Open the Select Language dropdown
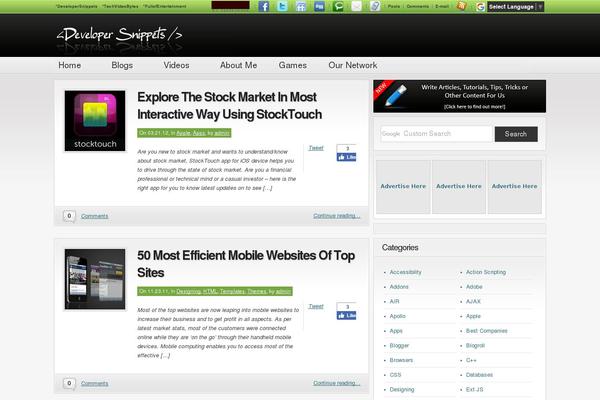The image size is (600, 400). (x=515, y=7)
